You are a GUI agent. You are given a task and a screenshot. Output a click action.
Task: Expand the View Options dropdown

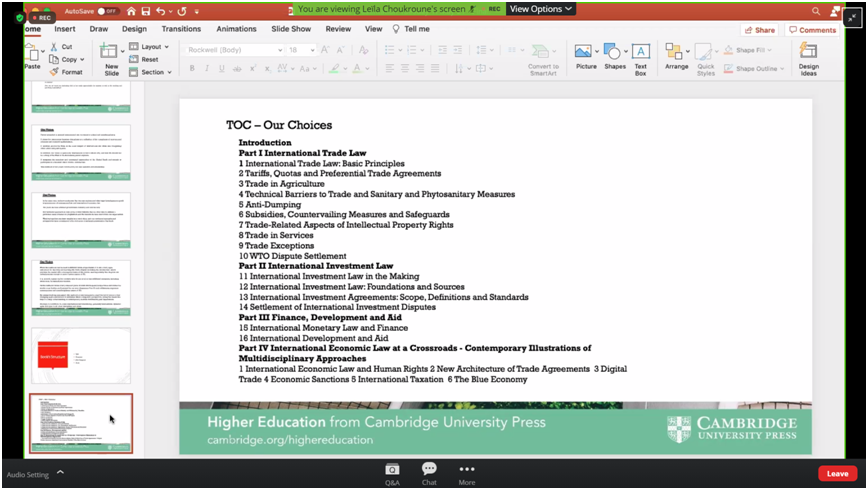[541, 9]
